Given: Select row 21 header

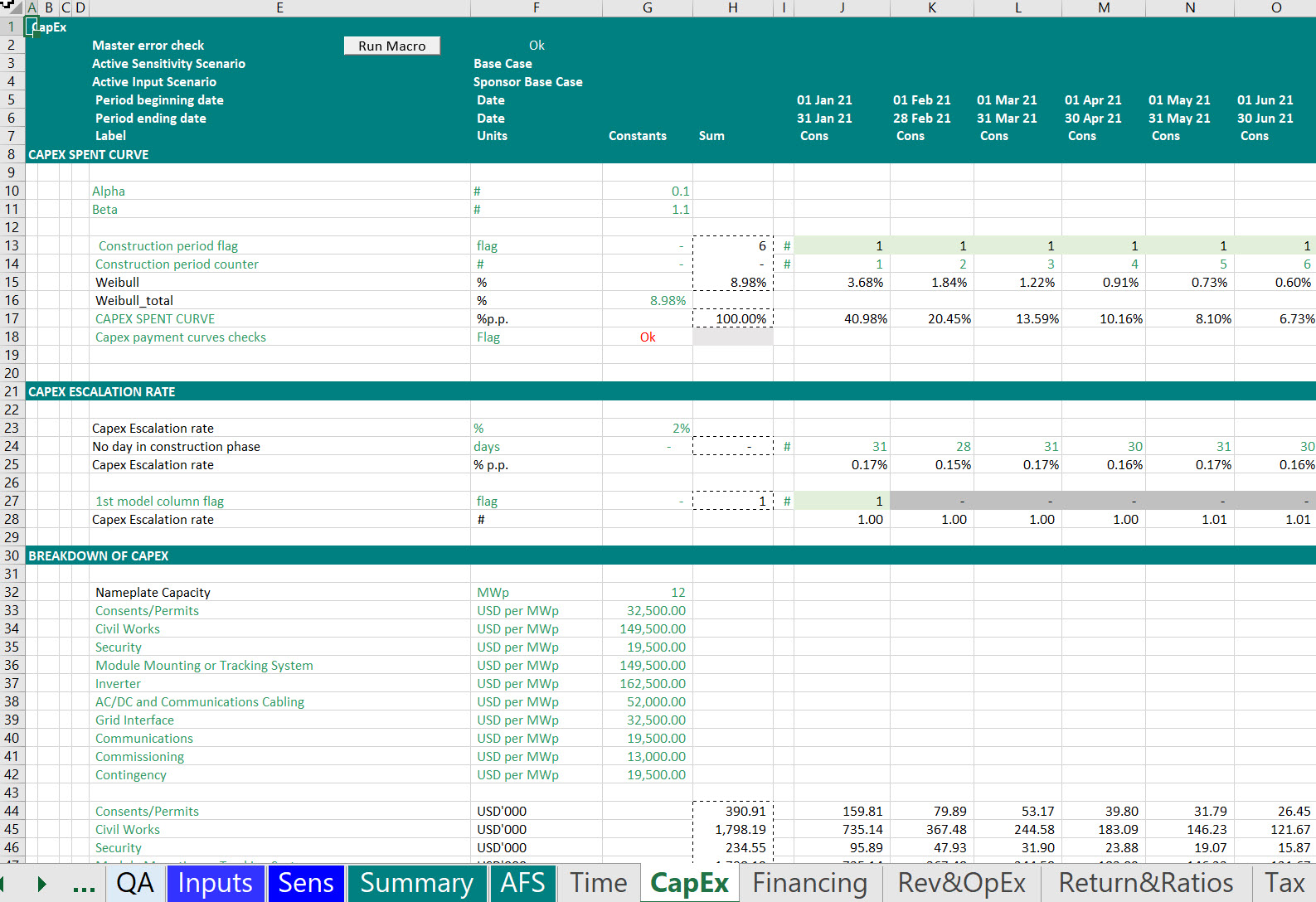Looking at the screenshot, I should (12, 391).
